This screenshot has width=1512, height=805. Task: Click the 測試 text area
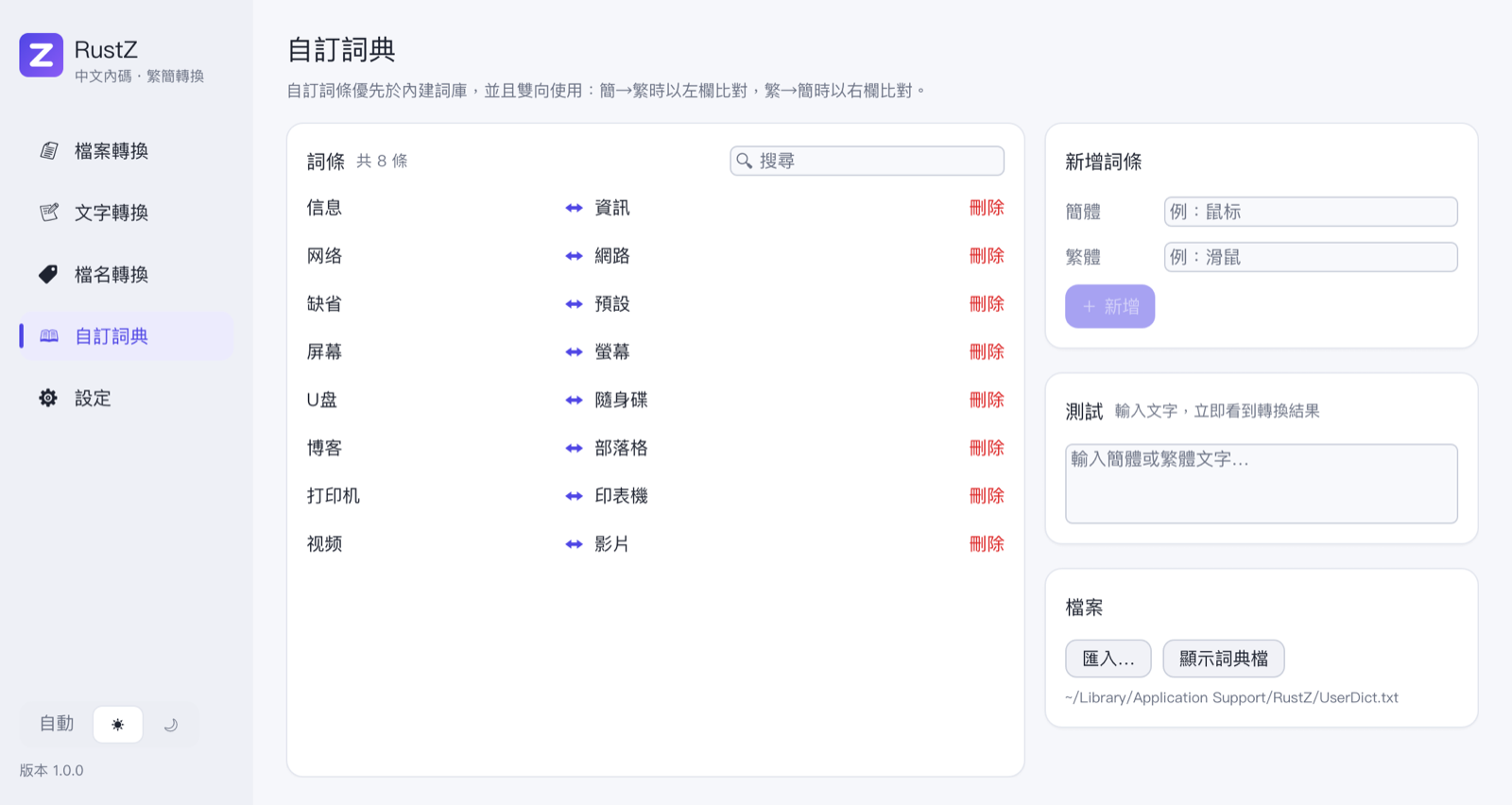[1262, 484]
